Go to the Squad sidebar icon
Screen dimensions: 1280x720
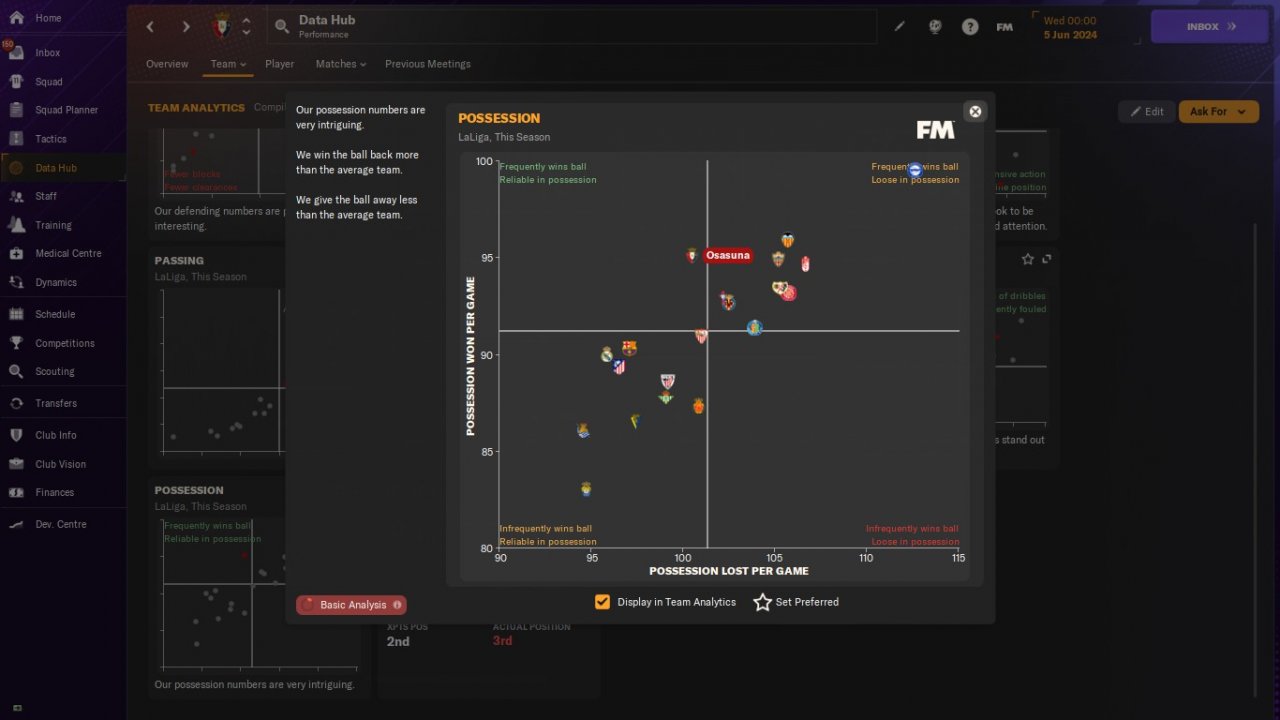point(16,82)
